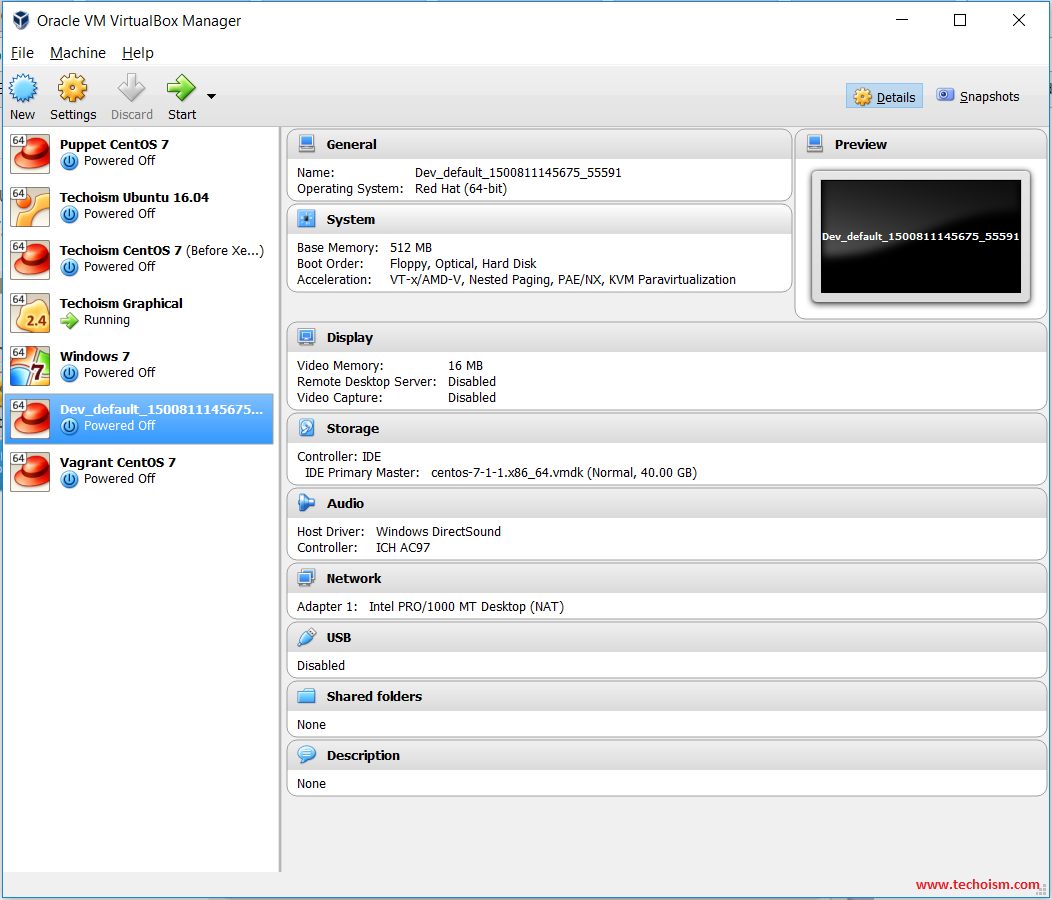Click the Display section monitor icon

click(307, 337)
